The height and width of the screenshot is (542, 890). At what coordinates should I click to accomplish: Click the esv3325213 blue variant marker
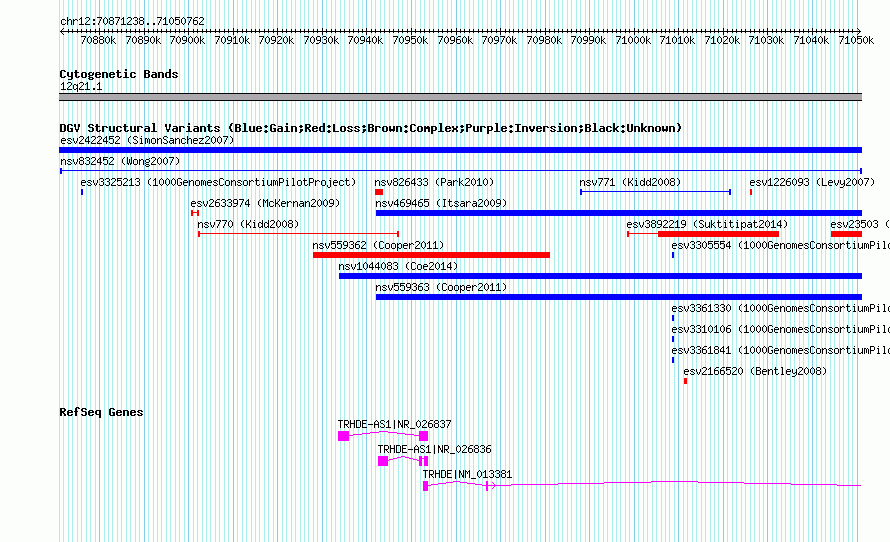coord(82,192)
